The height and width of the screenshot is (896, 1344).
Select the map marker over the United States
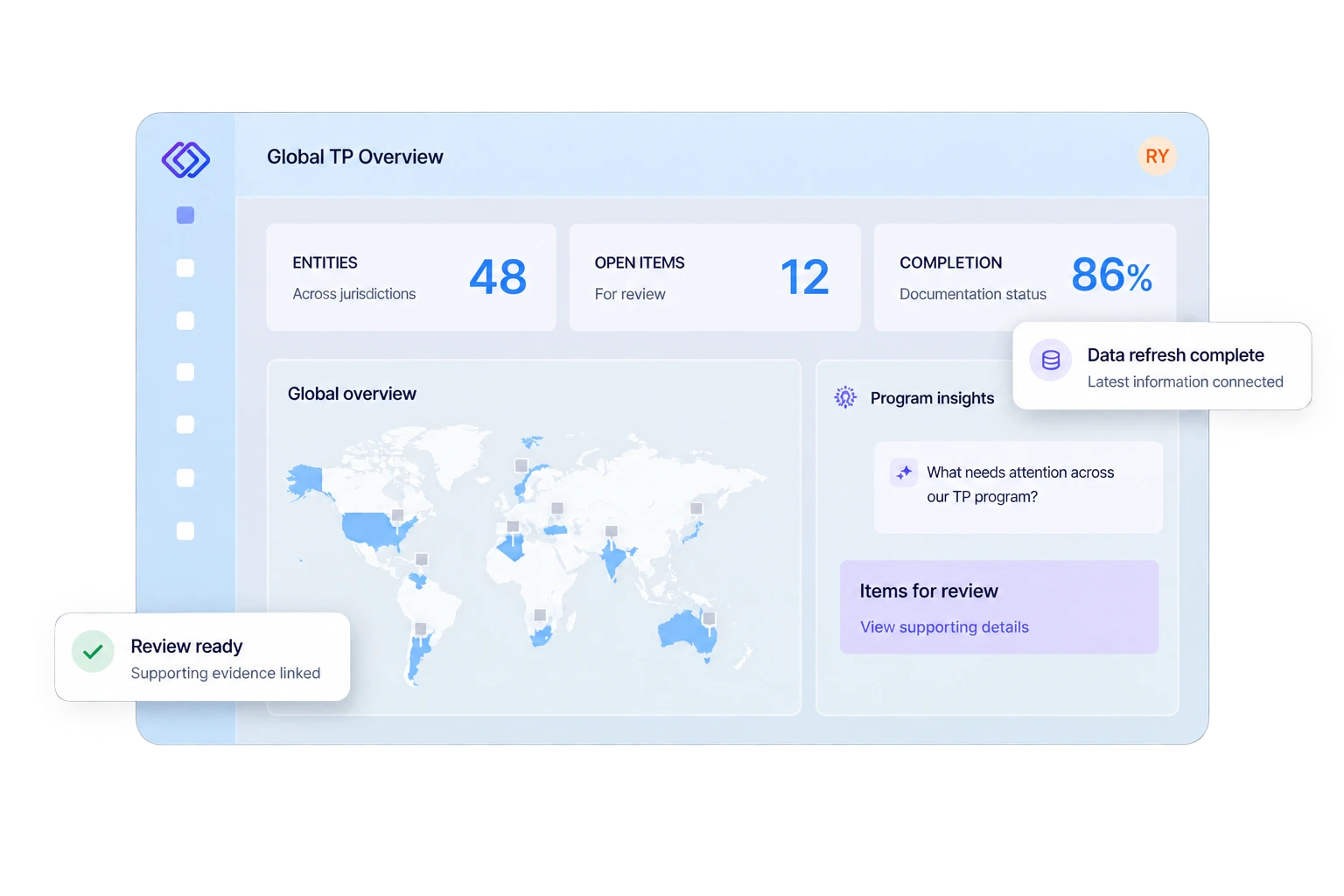[x=397, y=515]
